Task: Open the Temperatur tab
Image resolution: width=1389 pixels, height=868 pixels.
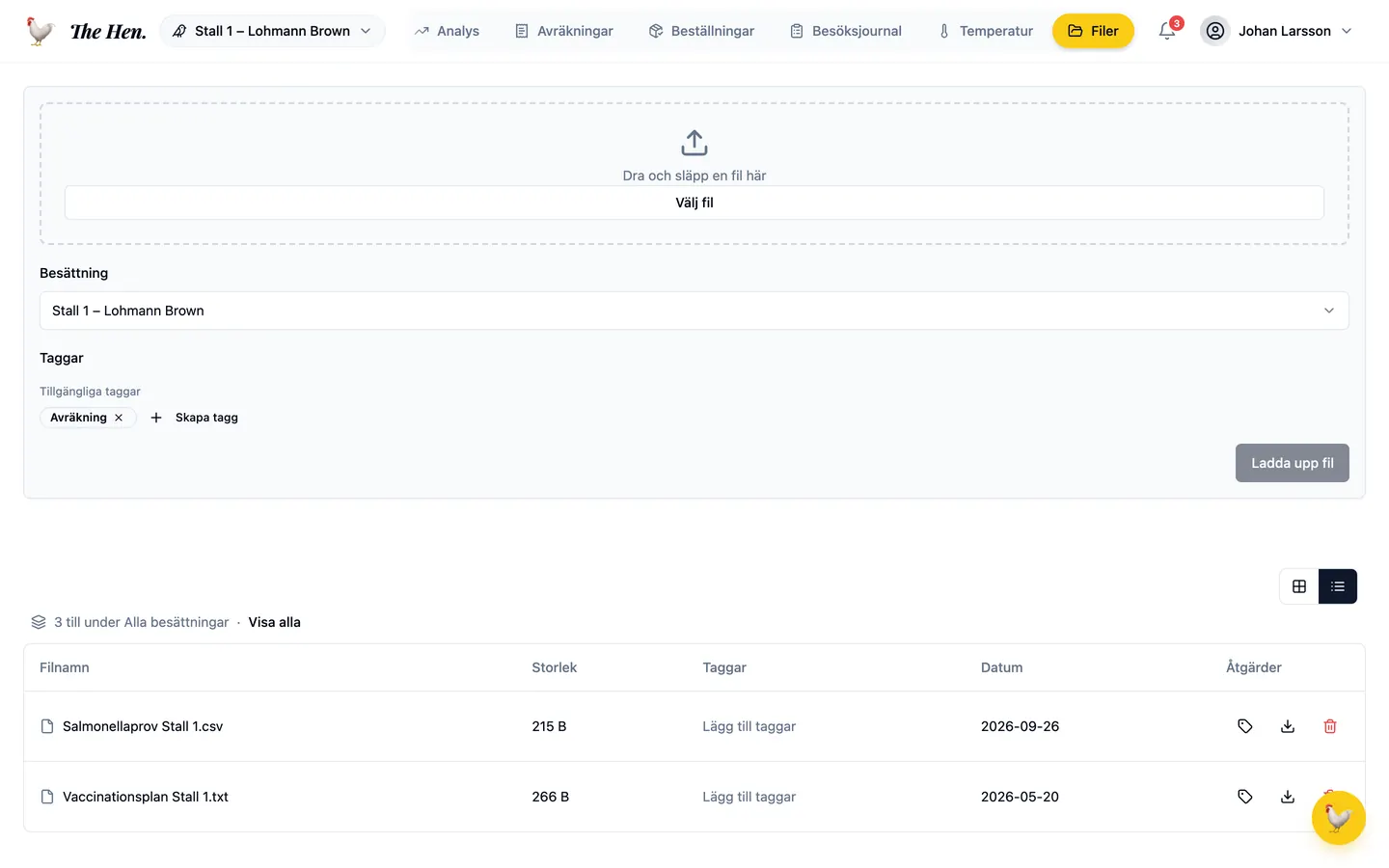Action: click(986, 31)
